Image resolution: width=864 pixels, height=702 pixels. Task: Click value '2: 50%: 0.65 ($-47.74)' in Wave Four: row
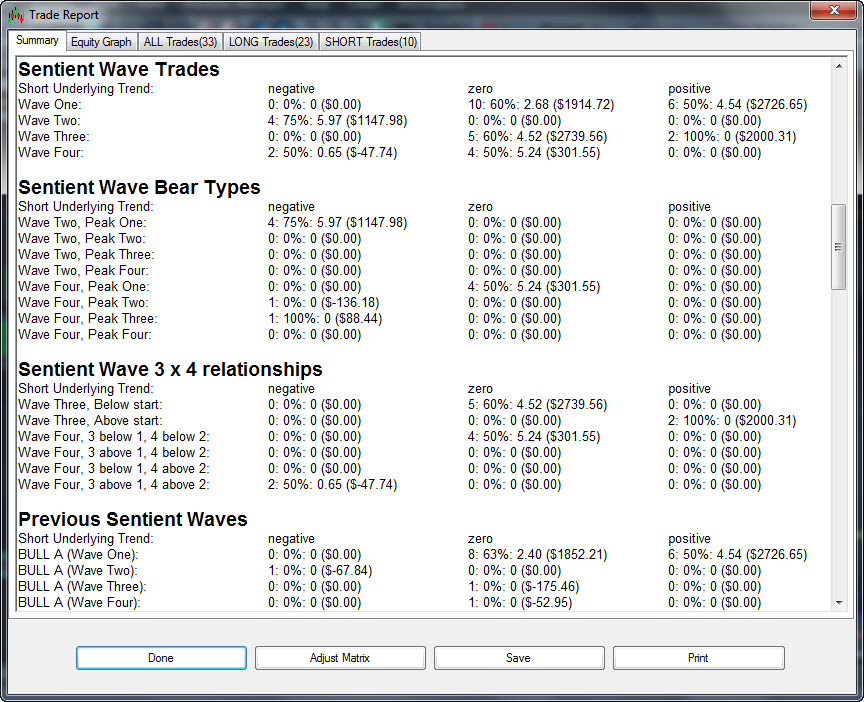pos(332,153)
